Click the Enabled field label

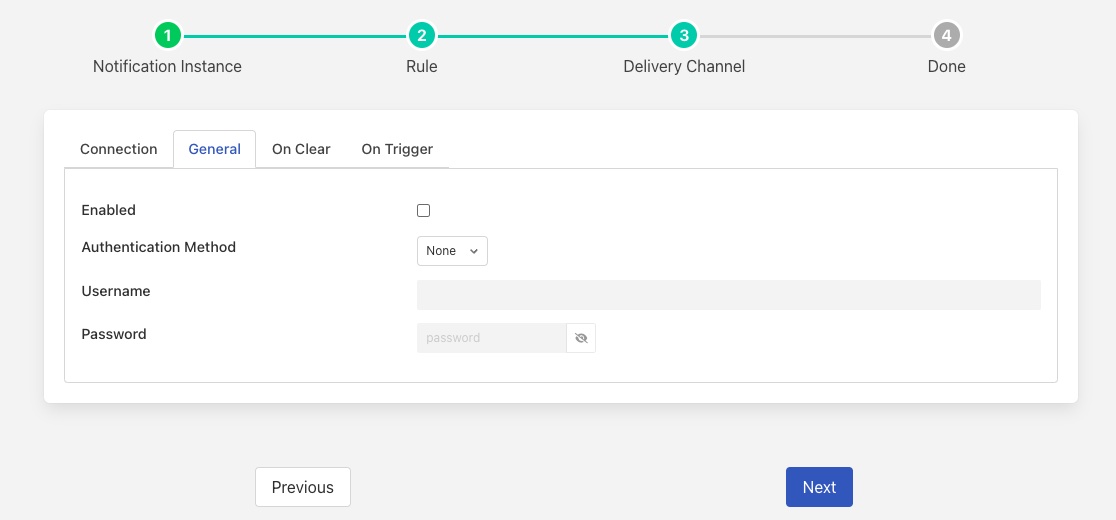click(108, 210)
